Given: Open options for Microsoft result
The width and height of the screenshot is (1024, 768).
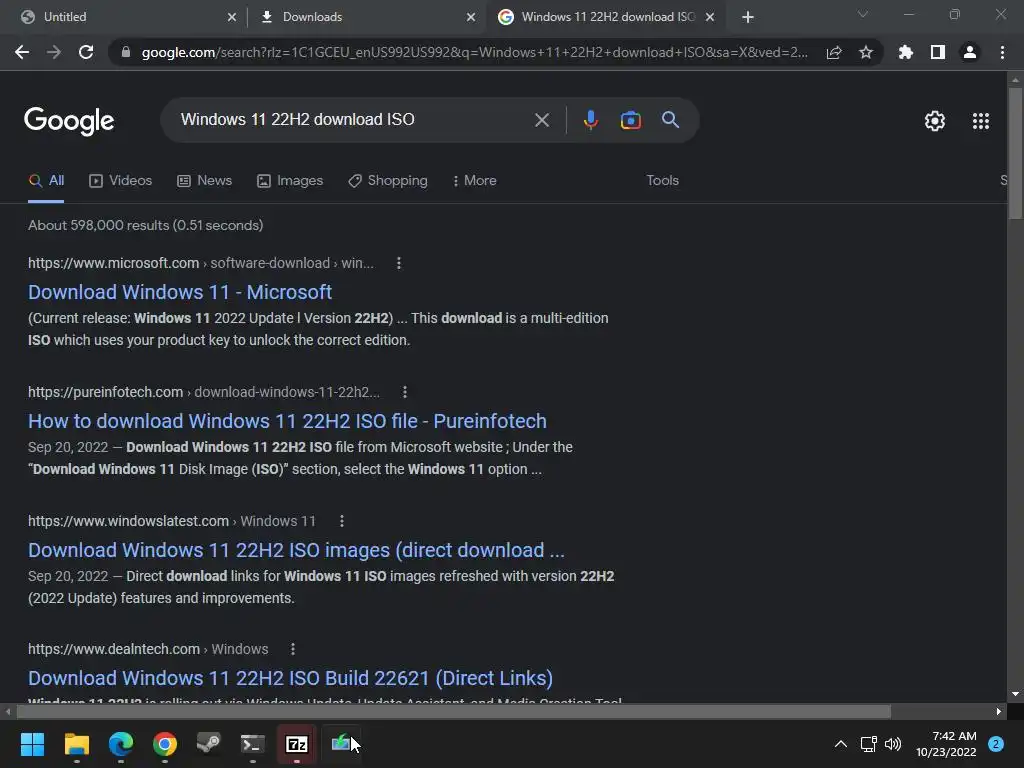Looking at the screenshot, I should tap(399, 263).
